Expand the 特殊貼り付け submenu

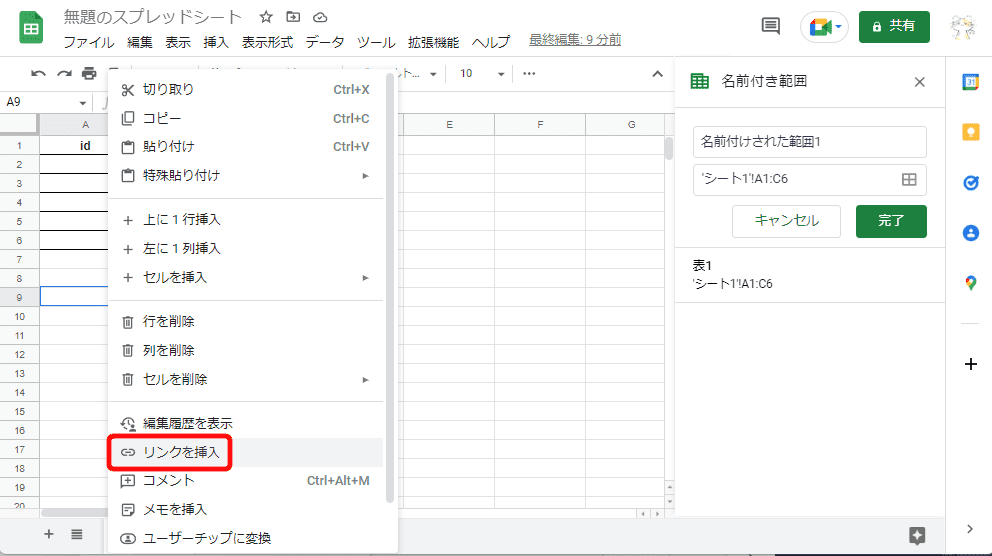click(245, 175)
